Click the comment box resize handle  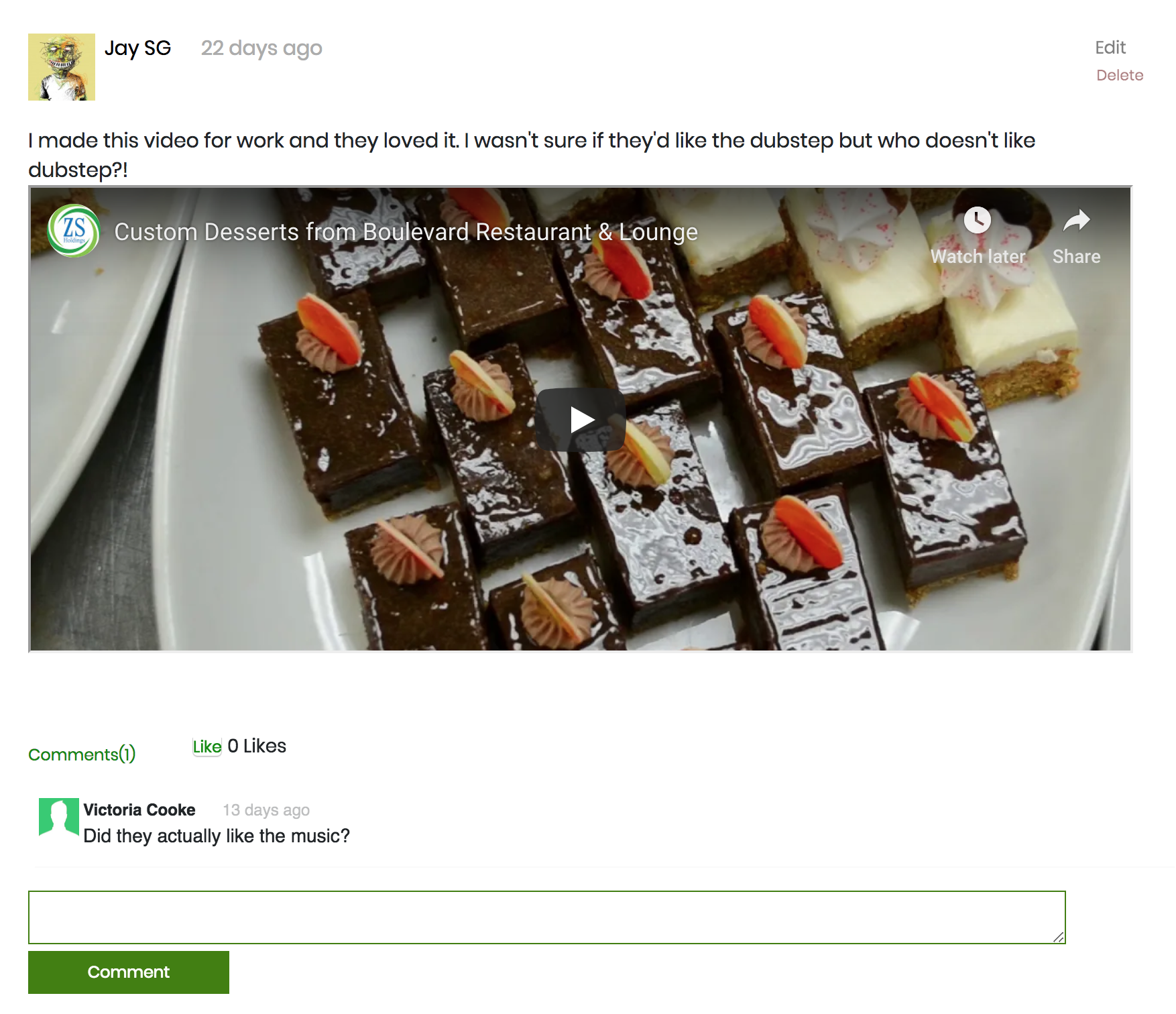pos(1059,937)
